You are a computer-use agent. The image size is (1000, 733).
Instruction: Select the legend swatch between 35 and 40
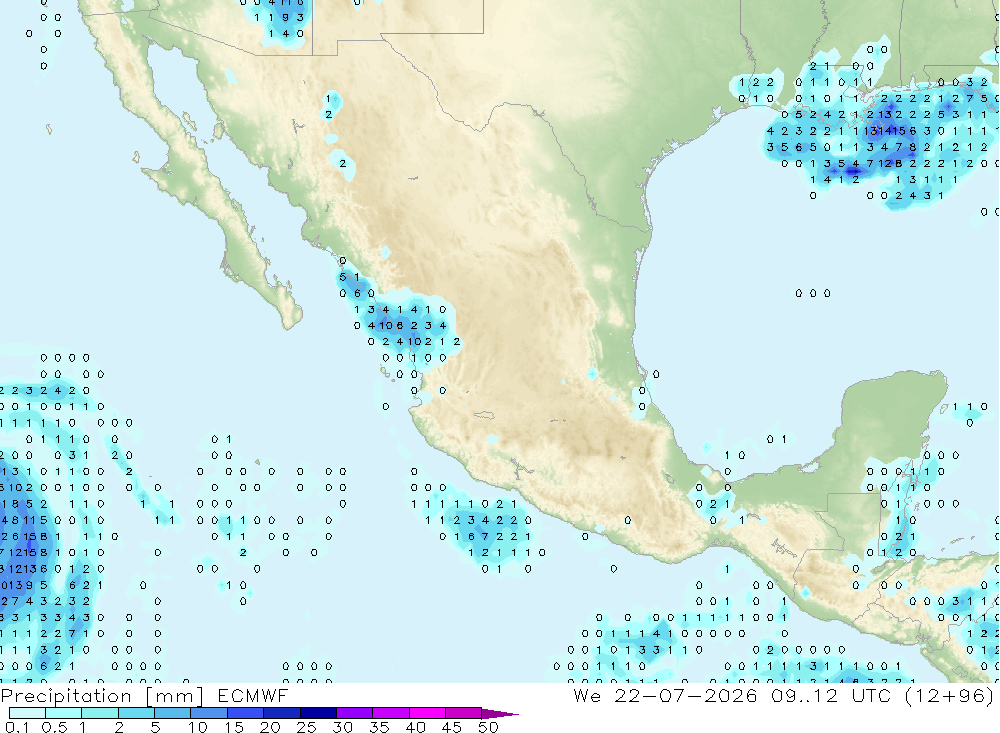390,713
